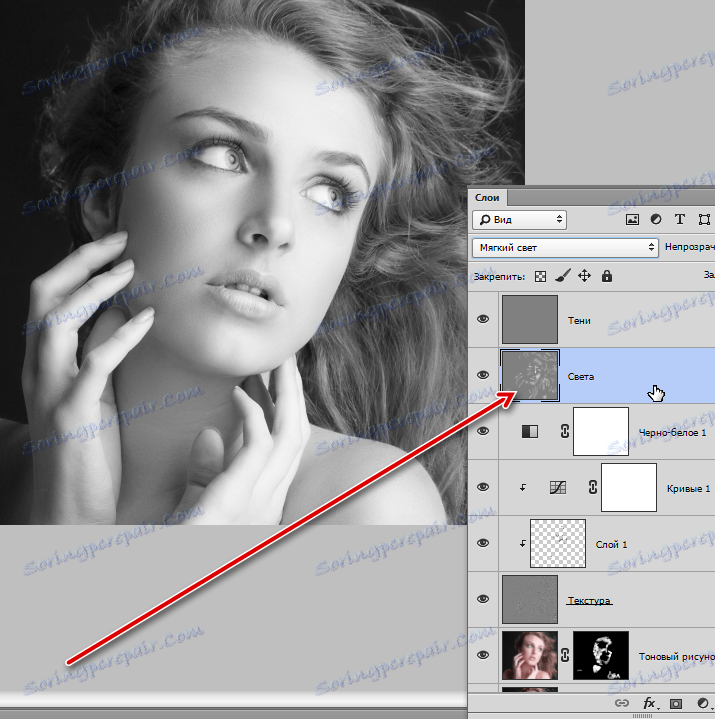The width and height of the screenshot is (715, 719).
Task: Hide the Текстура layer
Action: coord(484,599)
